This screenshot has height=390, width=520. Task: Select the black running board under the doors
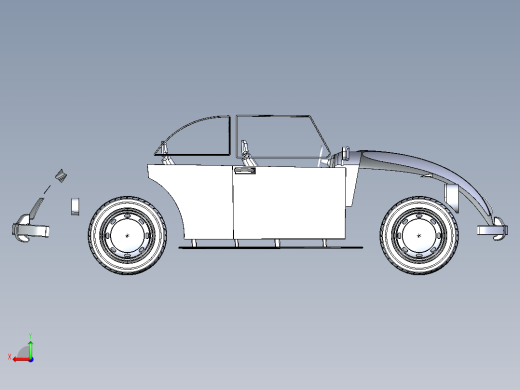coord(271,248)
